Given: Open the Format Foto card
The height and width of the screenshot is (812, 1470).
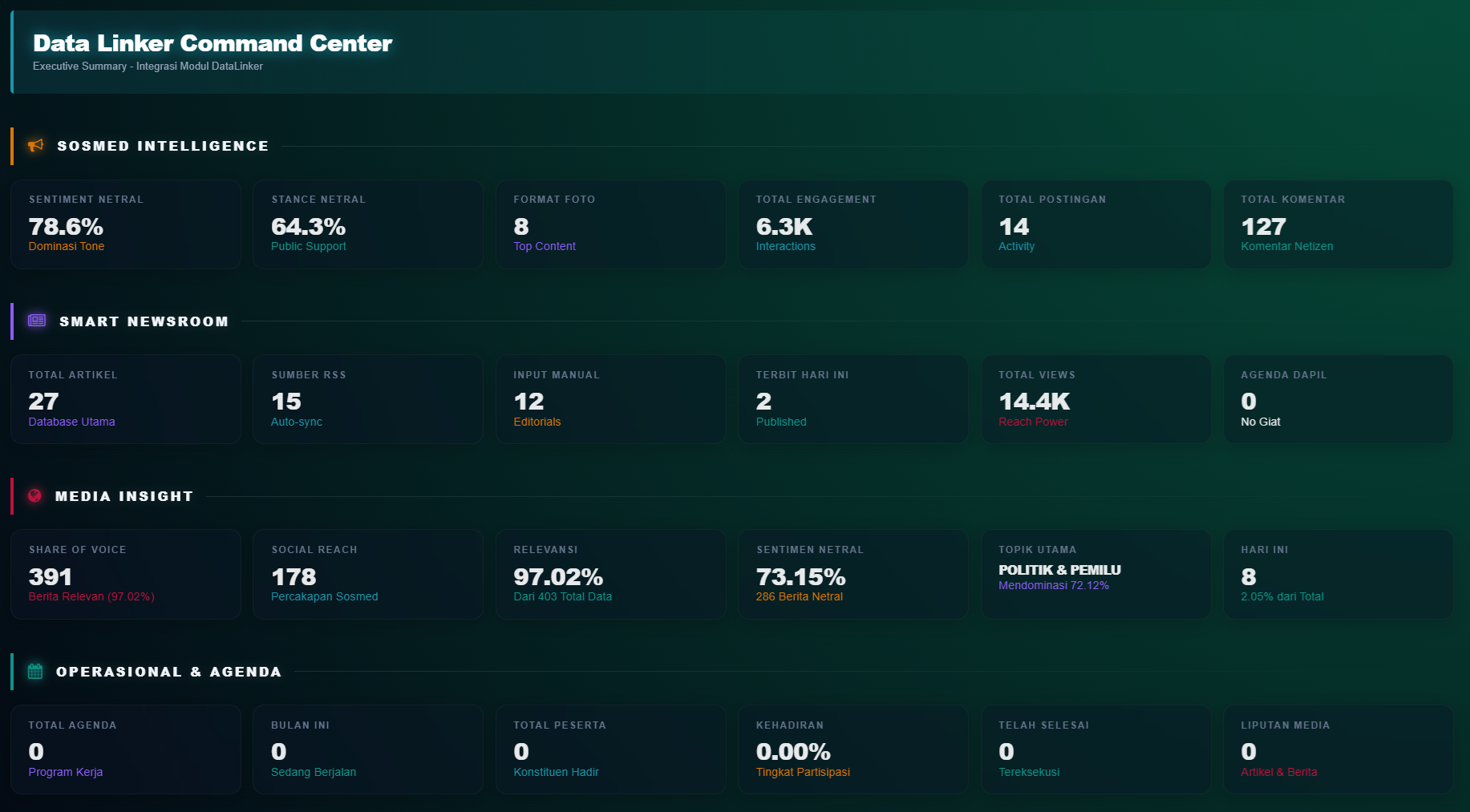Looking at the screenshot, I should 611,224.
